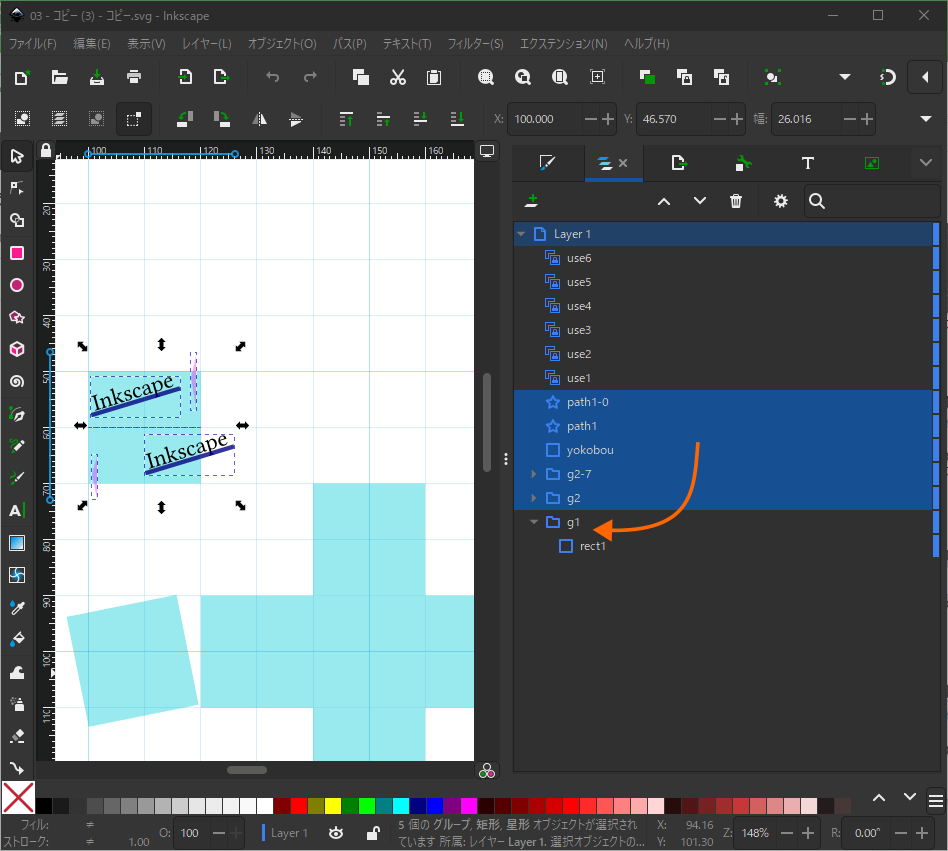The width and height of the screenshot is (948, 851).
Task: Select the Mesh gradient tool
Action: click(17, 575)
